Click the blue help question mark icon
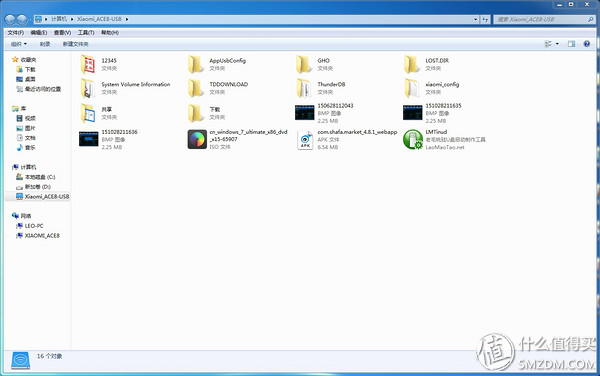This screenshot has width=600, height=376. 587,44
